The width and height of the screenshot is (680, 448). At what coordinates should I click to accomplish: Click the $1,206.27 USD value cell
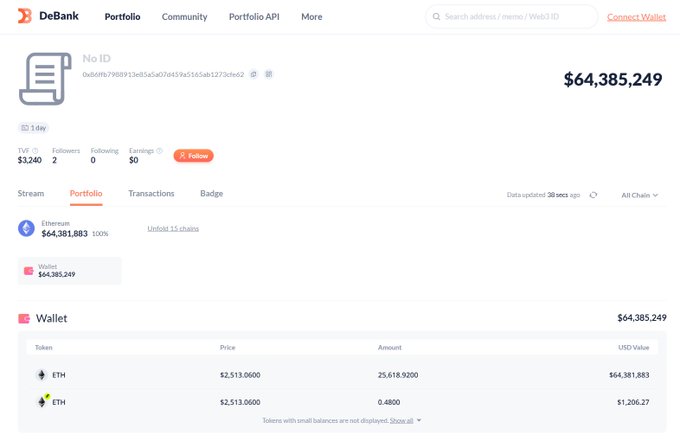(633, 402)
